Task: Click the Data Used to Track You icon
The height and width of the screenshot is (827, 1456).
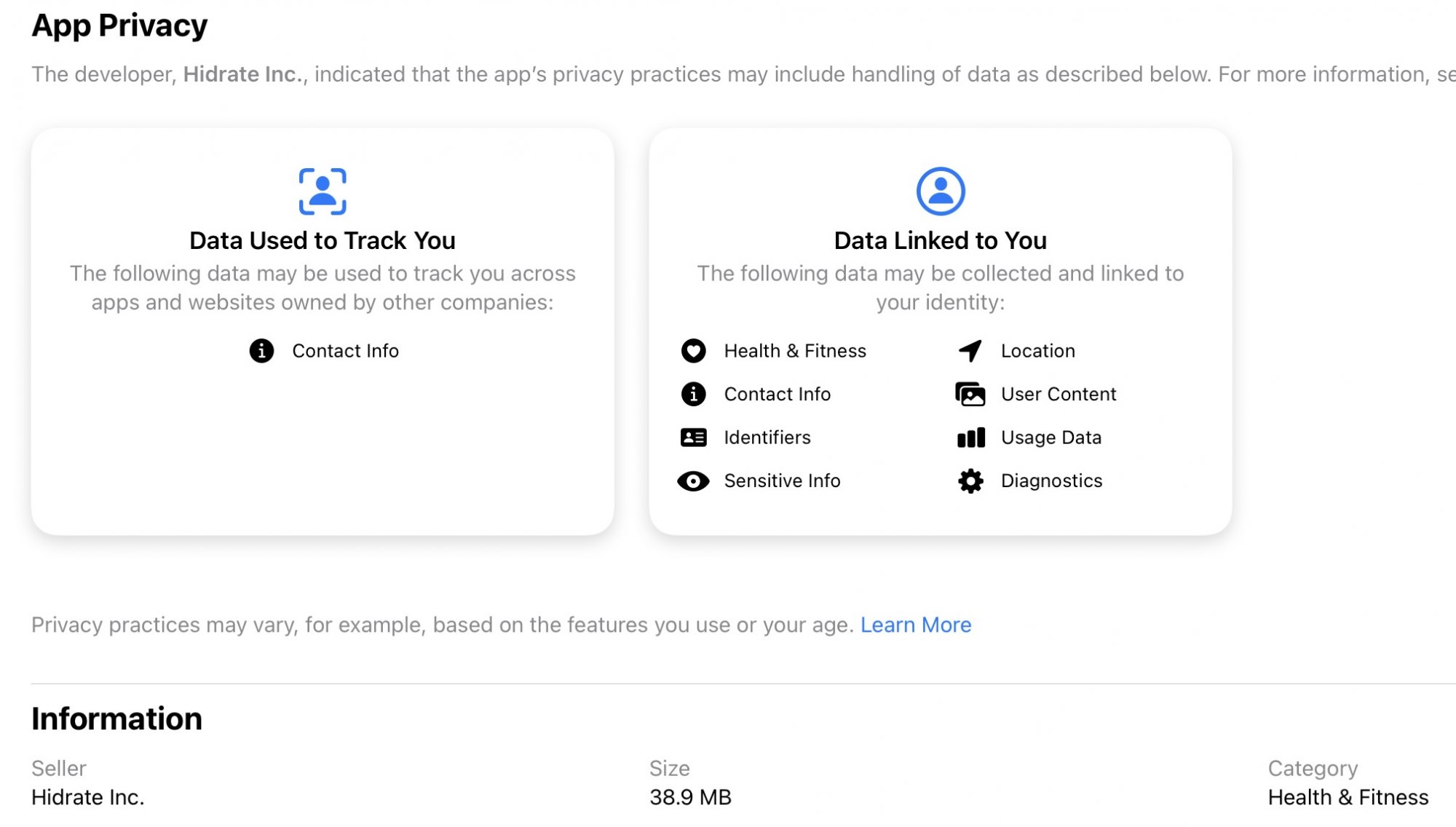Action: click(x=323, y=191)
